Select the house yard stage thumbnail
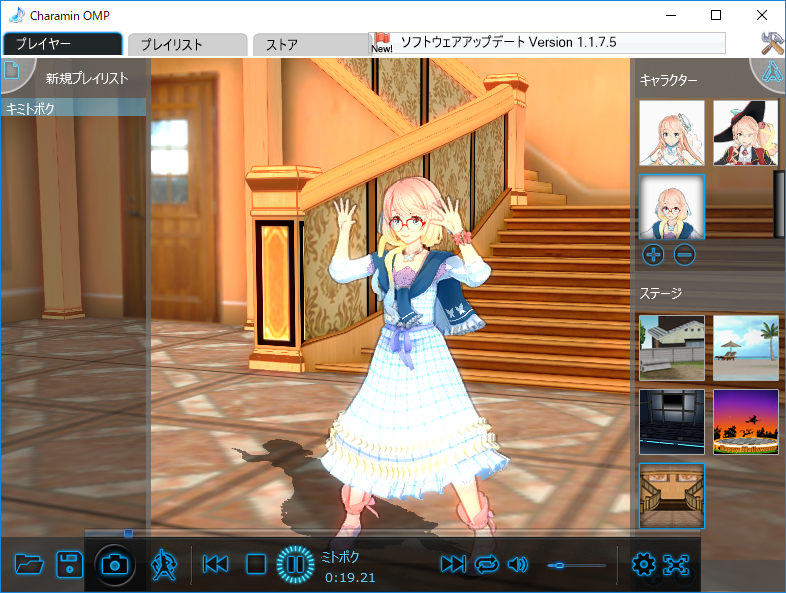The image size is (786, 593). pyautogui.click(x=672, y=348)
